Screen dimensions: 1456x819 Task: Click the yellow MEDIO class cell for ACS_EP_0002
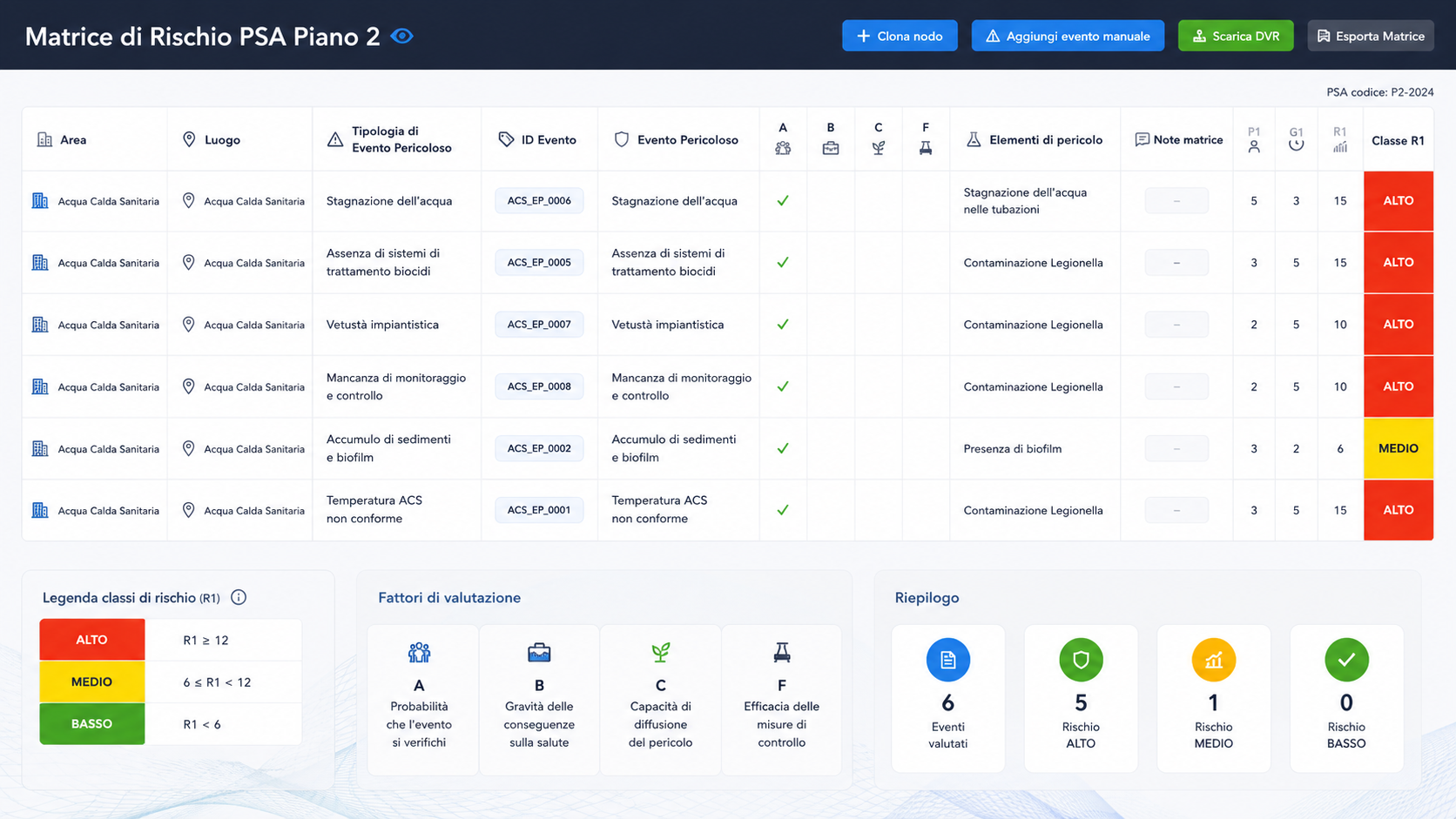[x=1399, y=448]
